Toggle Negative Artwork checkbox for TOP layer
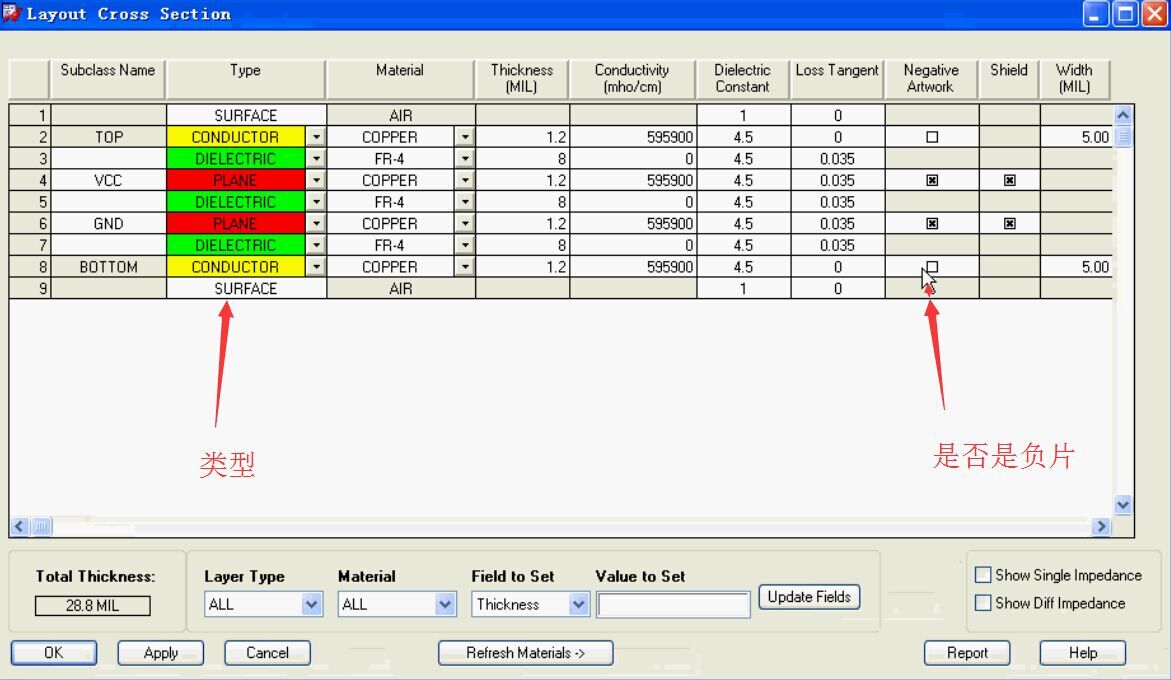 point(932,137)
